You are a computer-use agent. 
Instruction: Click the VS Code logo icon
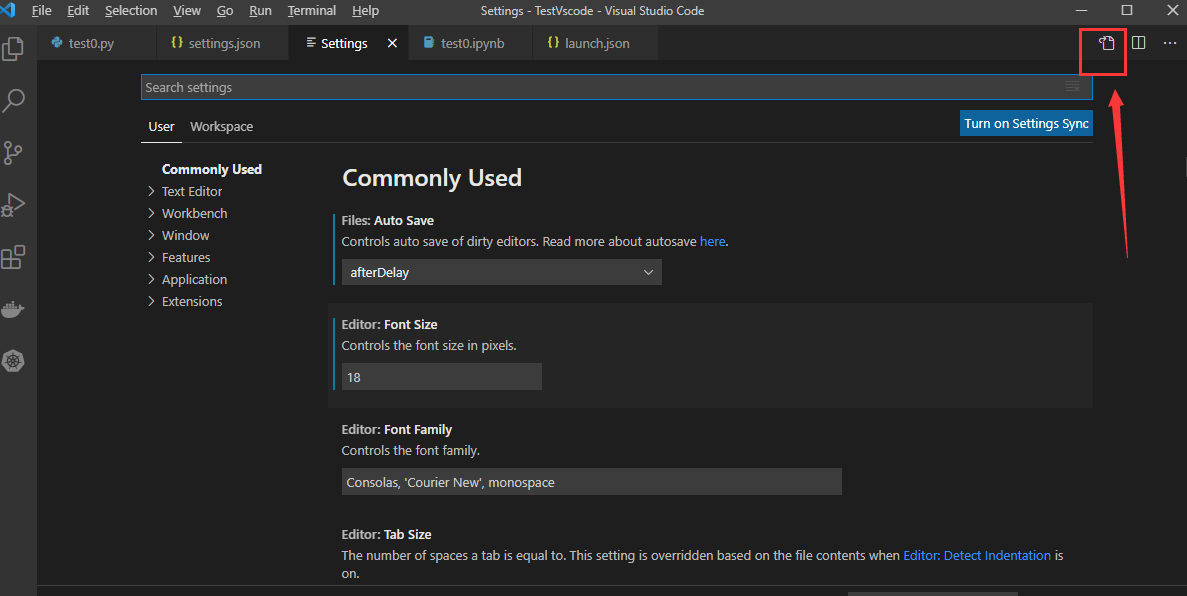tap(8, 10)
